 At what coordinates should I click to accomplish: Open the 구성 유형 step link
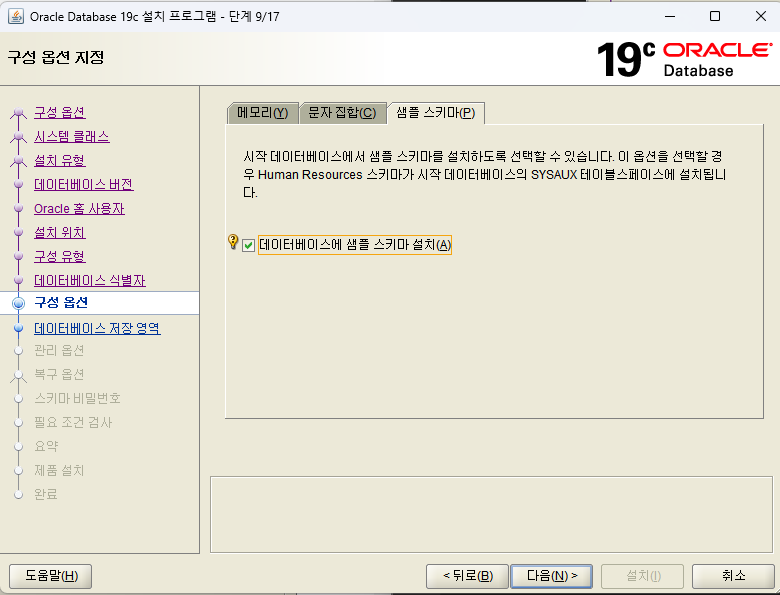coord(60,256)
